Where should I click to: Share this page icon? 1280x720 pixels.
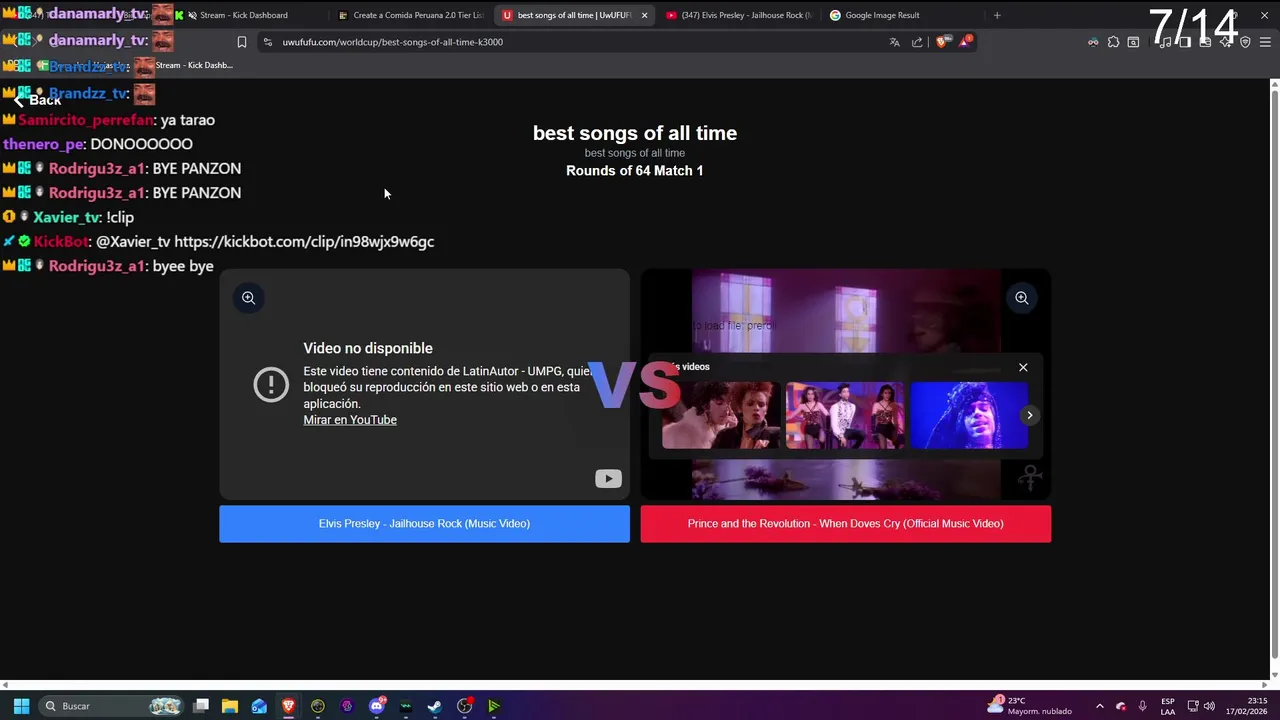pos(917,42)
